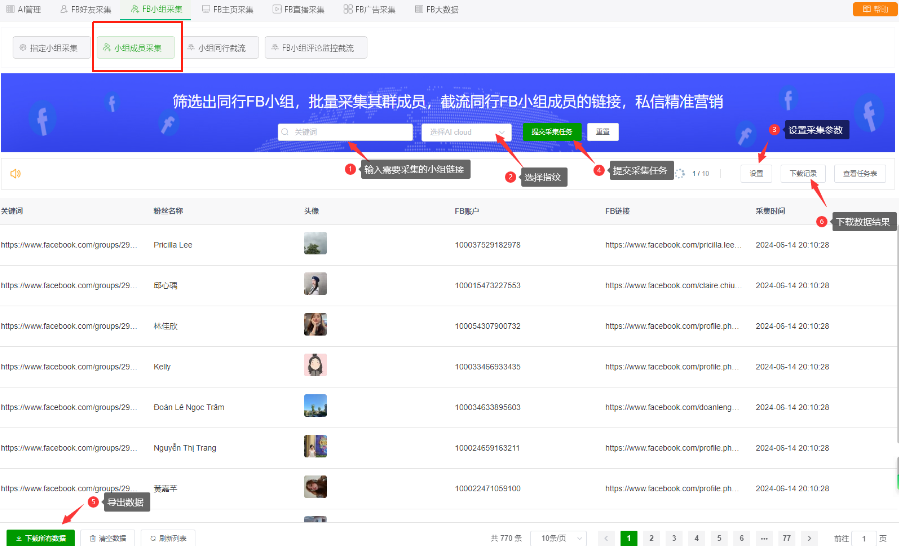Select the FB小组采集 tab
899x546 pixels.
156,9
